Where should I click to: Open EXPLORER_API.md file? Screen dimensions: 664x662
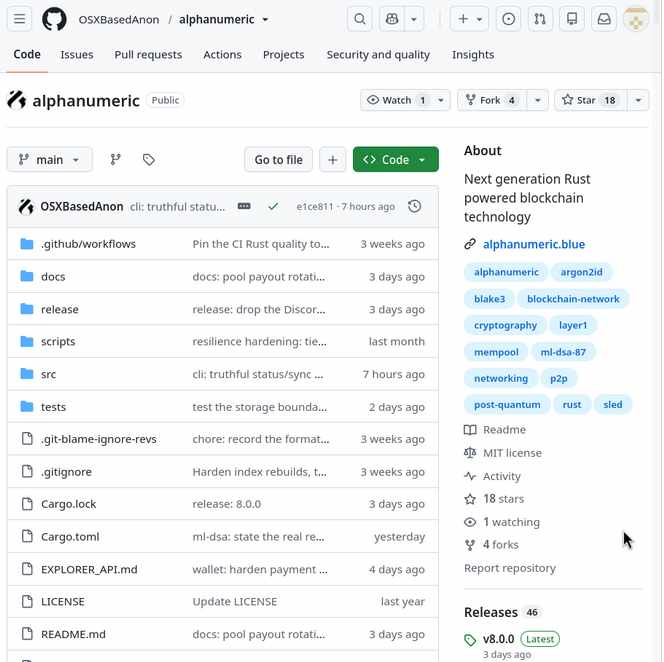pos(89,569)
